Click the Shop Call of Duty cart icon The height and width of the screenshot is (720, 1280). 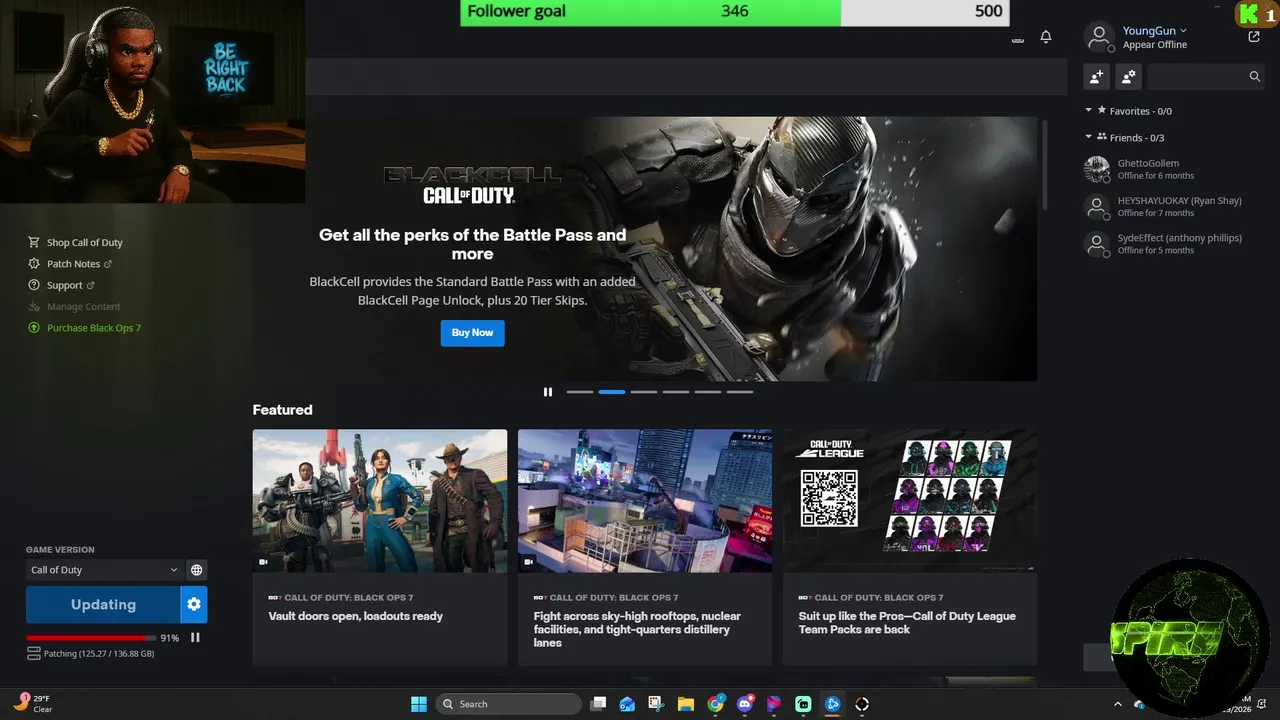(x=34, y=242)
